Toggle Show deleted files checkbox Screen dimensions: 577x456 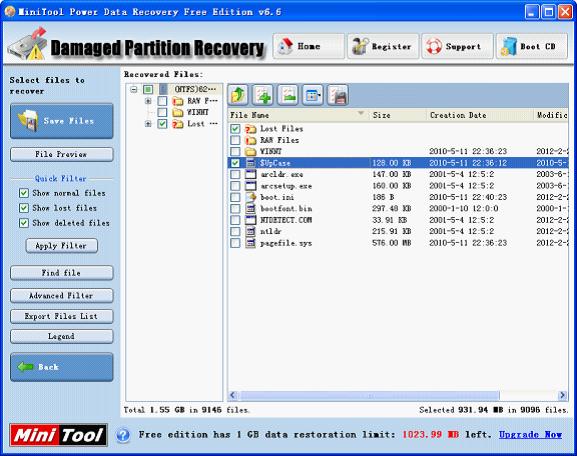[24, 223]
